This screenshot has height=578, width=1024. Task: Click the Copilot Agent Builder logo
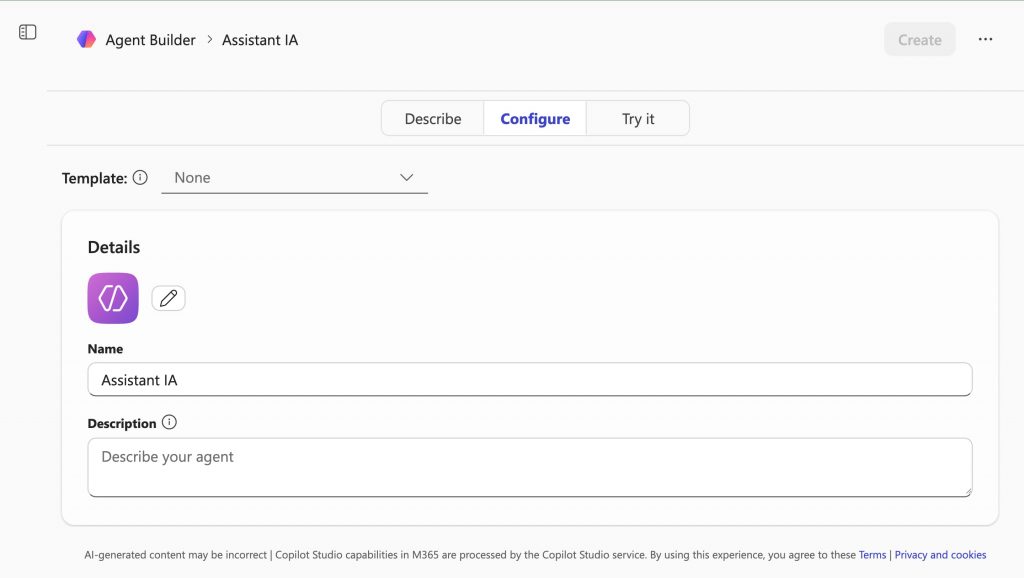coord(87,40)
